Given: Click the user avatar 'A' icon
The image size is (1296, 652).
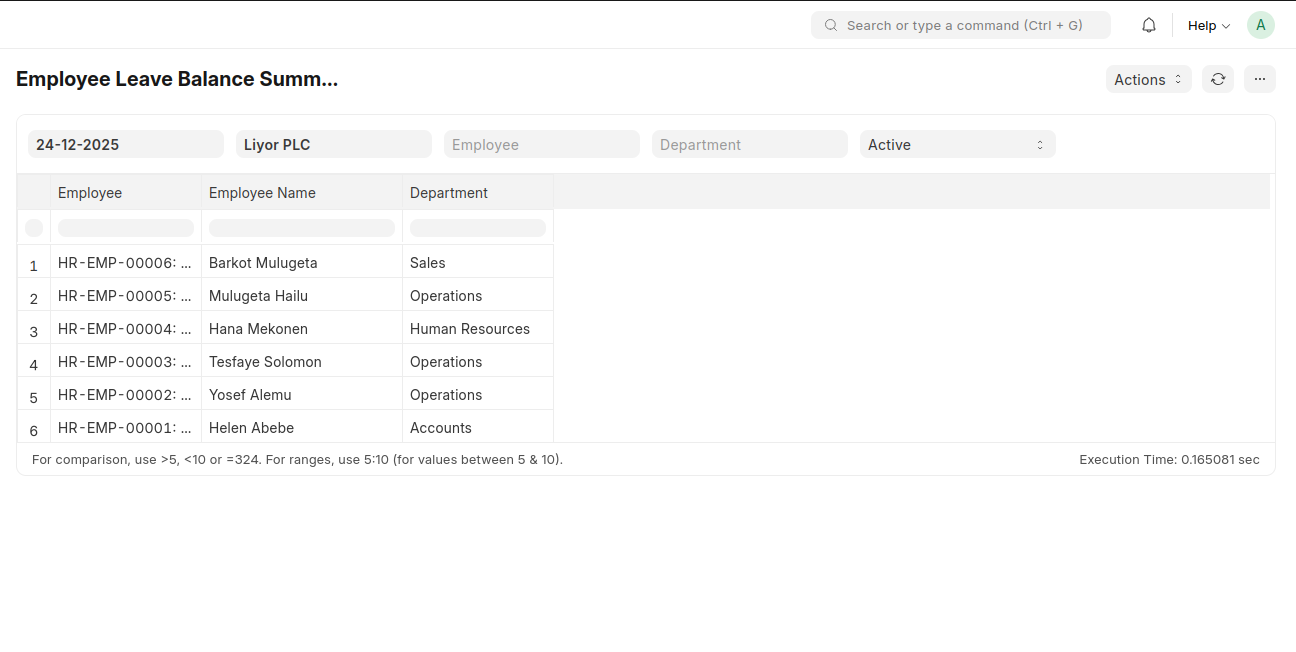Looking at the screenshot, I should 1260,25.
